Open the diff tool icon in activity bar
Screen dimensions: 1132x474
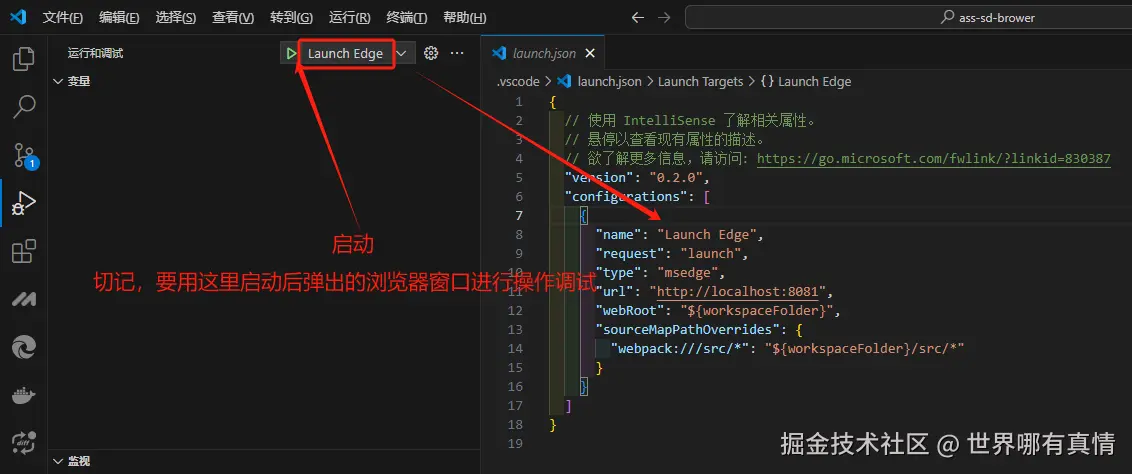click(x=24, y=443)
